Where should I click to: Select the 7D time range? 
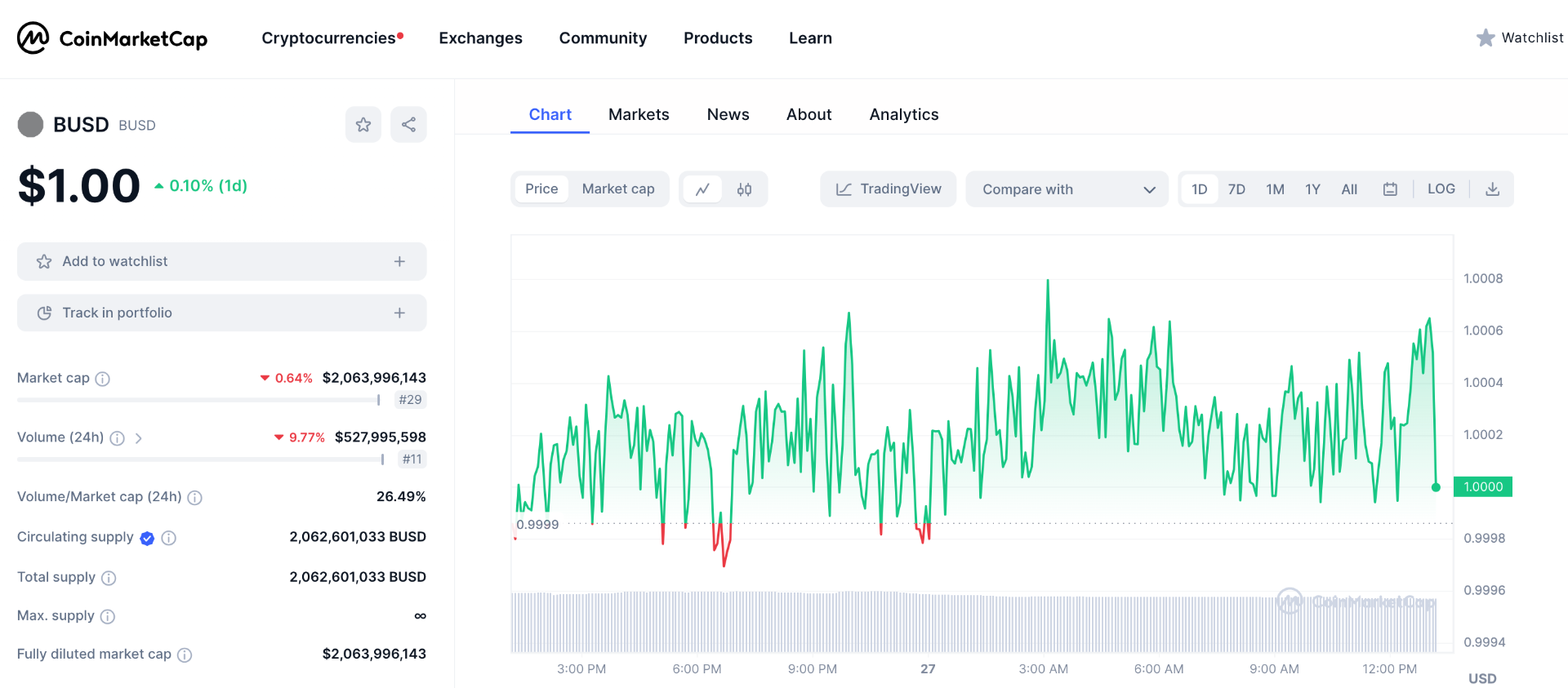click(x=1236, y=189)
